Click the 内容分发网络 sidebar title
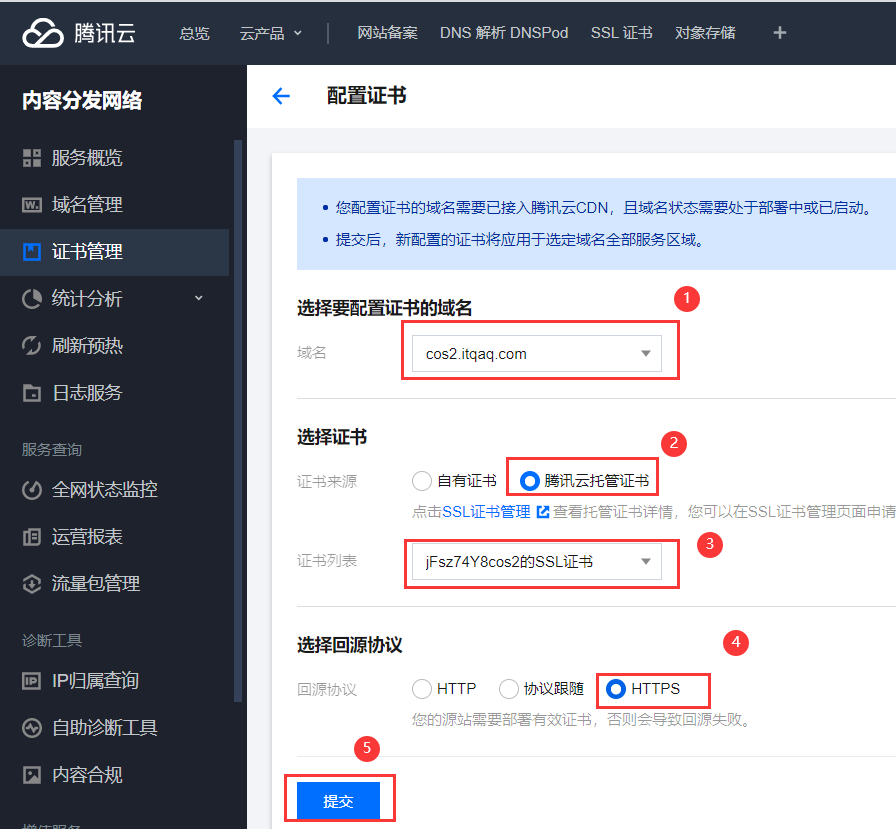This screenshot has height=829, width=896. [x=82, y=101]
